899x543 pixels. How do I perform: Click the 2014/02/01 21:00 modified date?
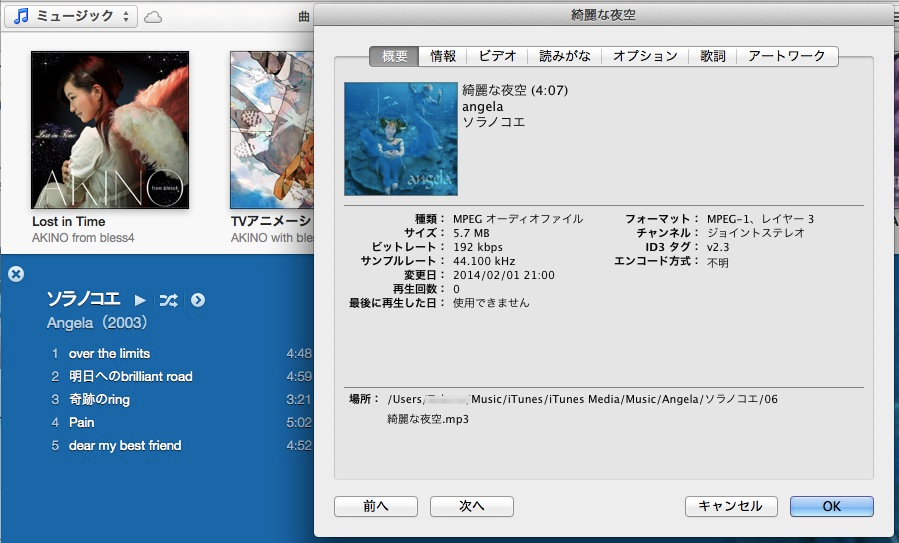[x=504, y=275]
